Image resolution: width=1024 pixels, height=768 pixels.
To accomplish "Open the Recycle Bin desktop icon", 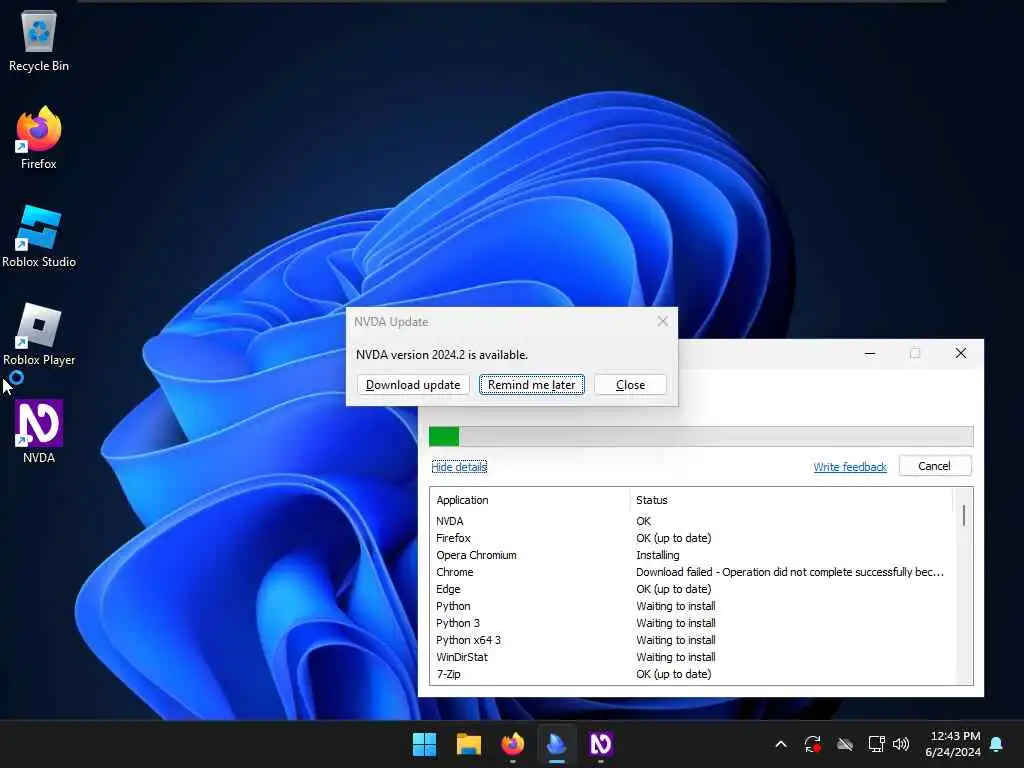I will coord(39,40).
